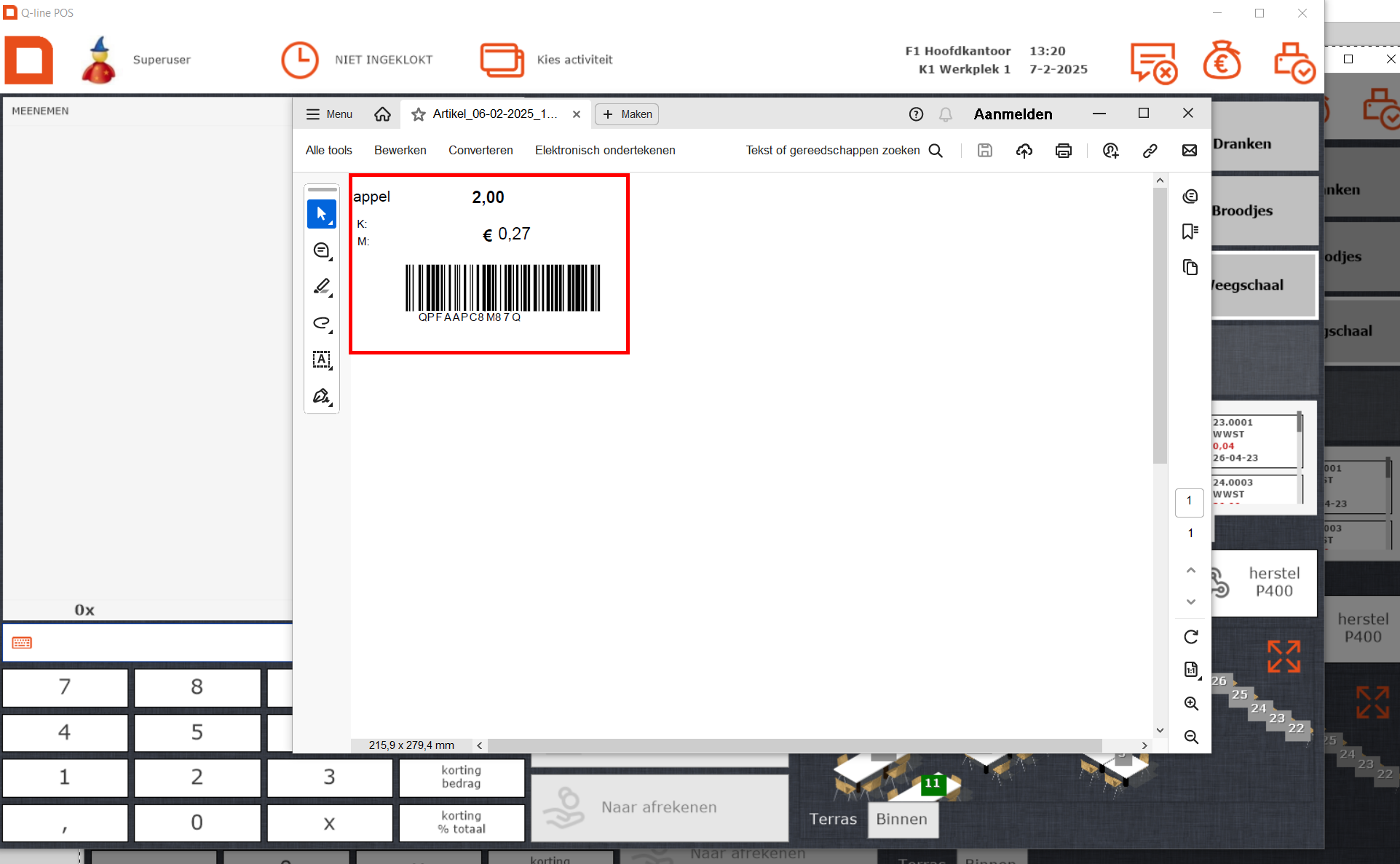Click the vertical scrollbar of the PDF
This screenshot has height=864, width=1400.
[x=1160, y=326]
